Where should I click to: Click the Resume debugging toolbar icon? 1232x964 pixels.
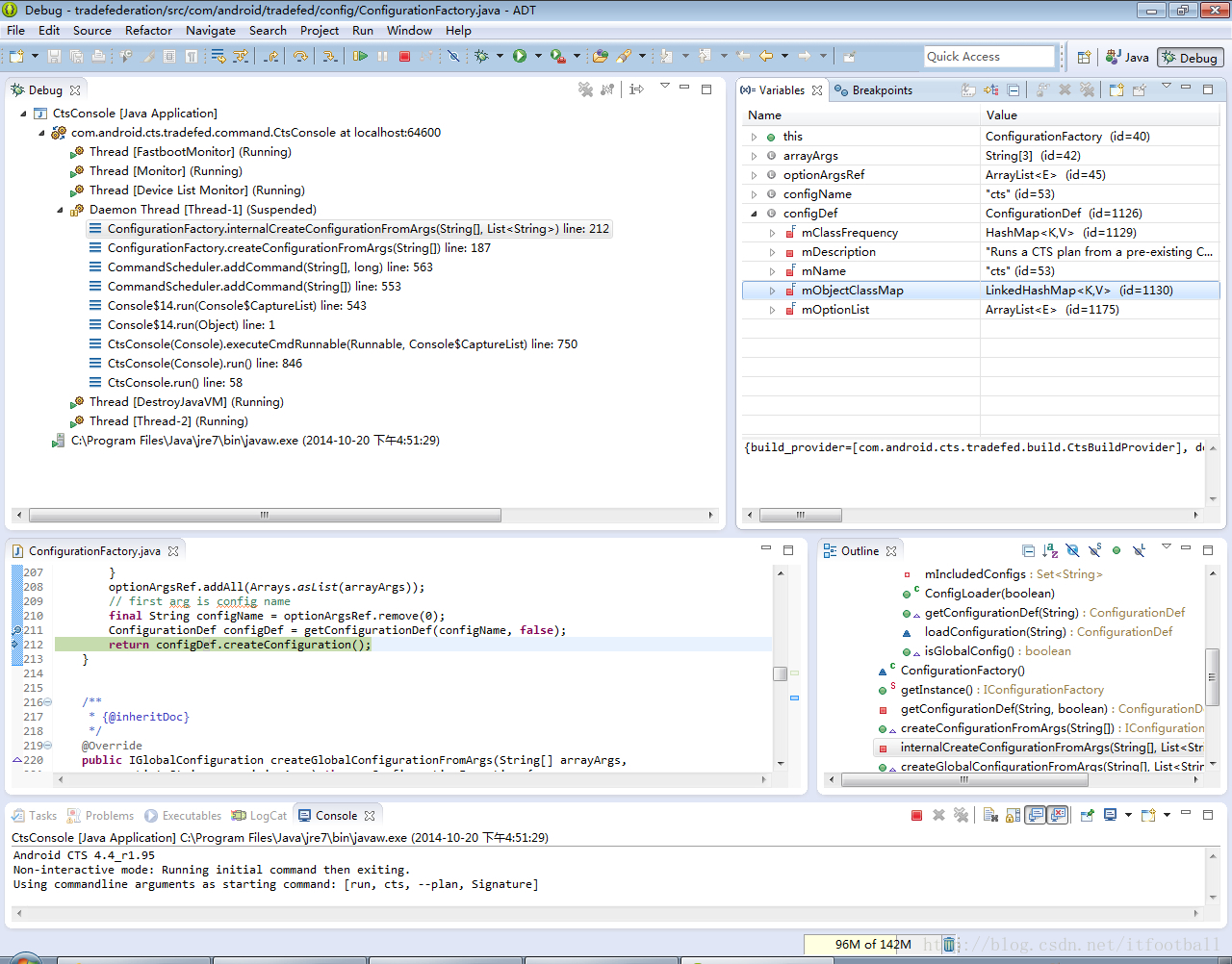(360, 57)
